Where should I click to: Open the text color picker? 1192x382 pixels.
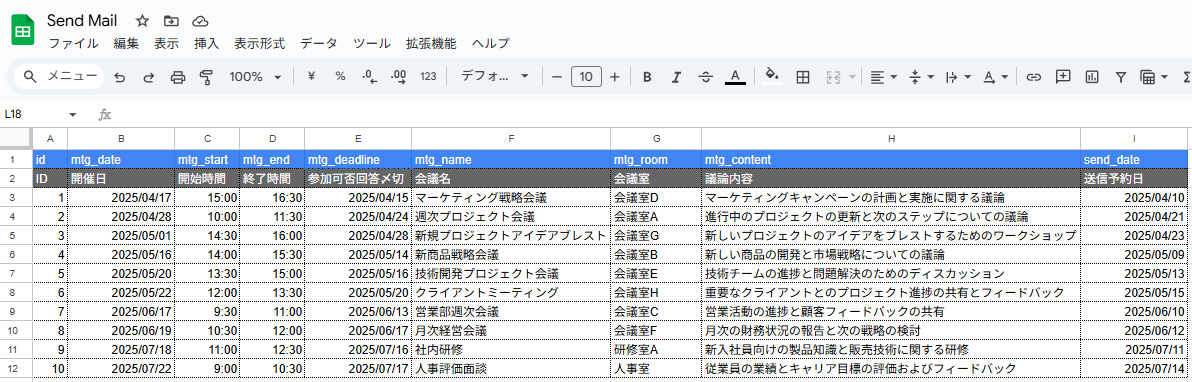click(734, 77)
